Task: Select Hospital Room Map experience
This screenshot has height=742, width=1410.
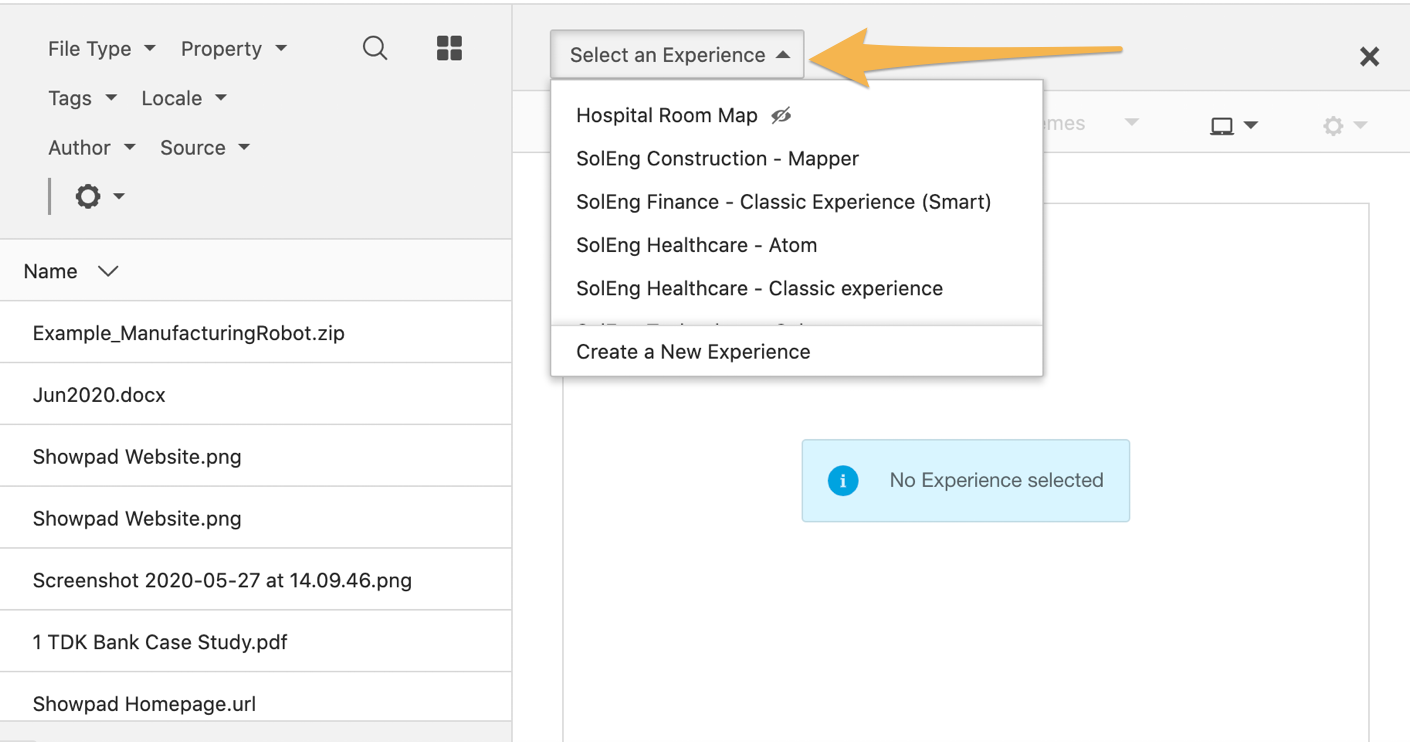Action: coord(667,115)
